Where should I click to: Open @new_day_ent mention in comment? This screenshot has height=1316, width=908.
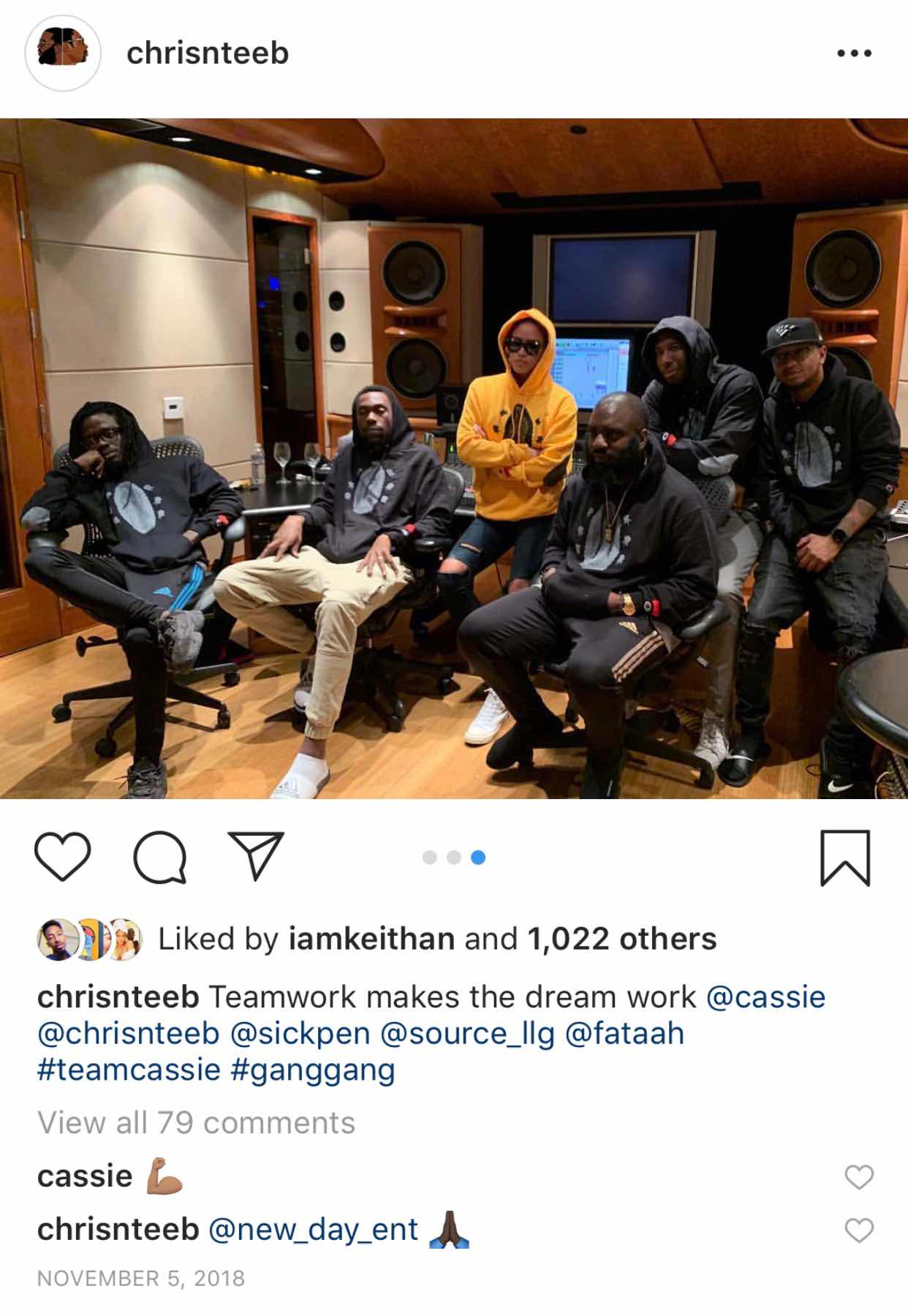click(314, 1230)
